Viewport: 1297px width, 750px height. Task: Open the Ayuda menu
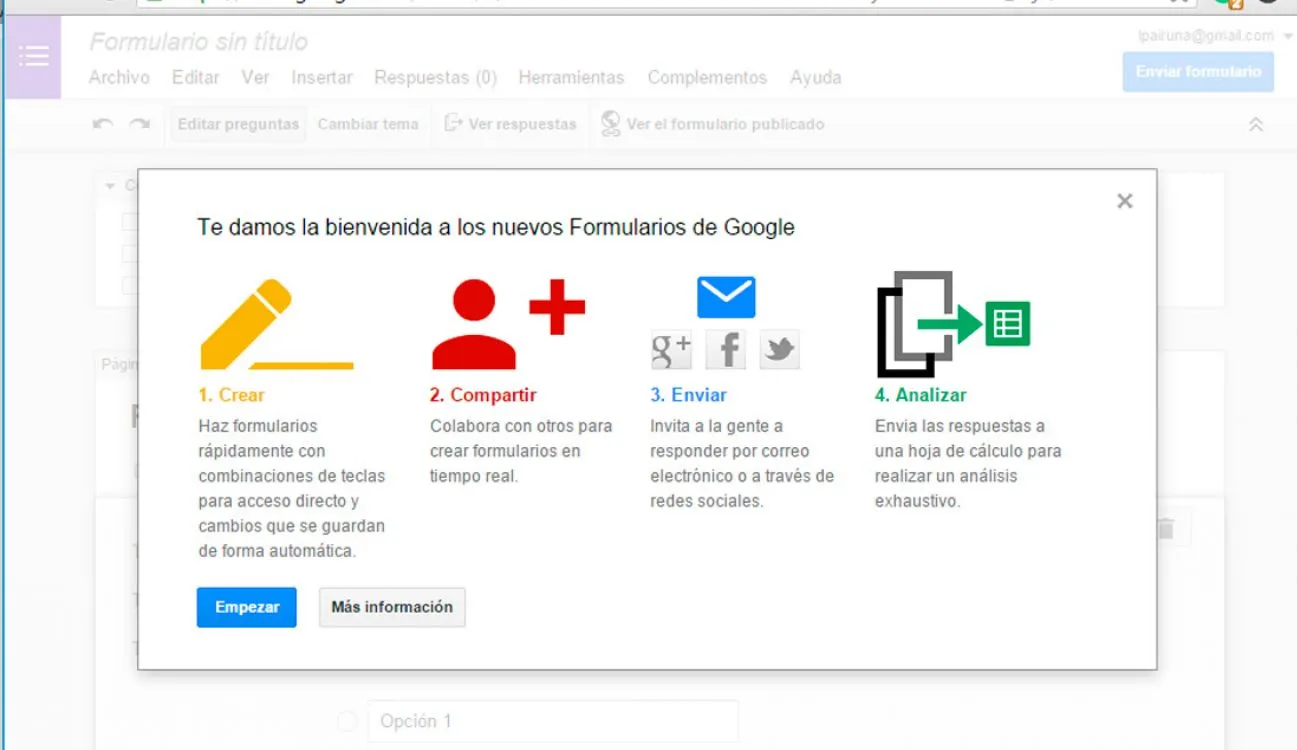(x=816, y=77)
